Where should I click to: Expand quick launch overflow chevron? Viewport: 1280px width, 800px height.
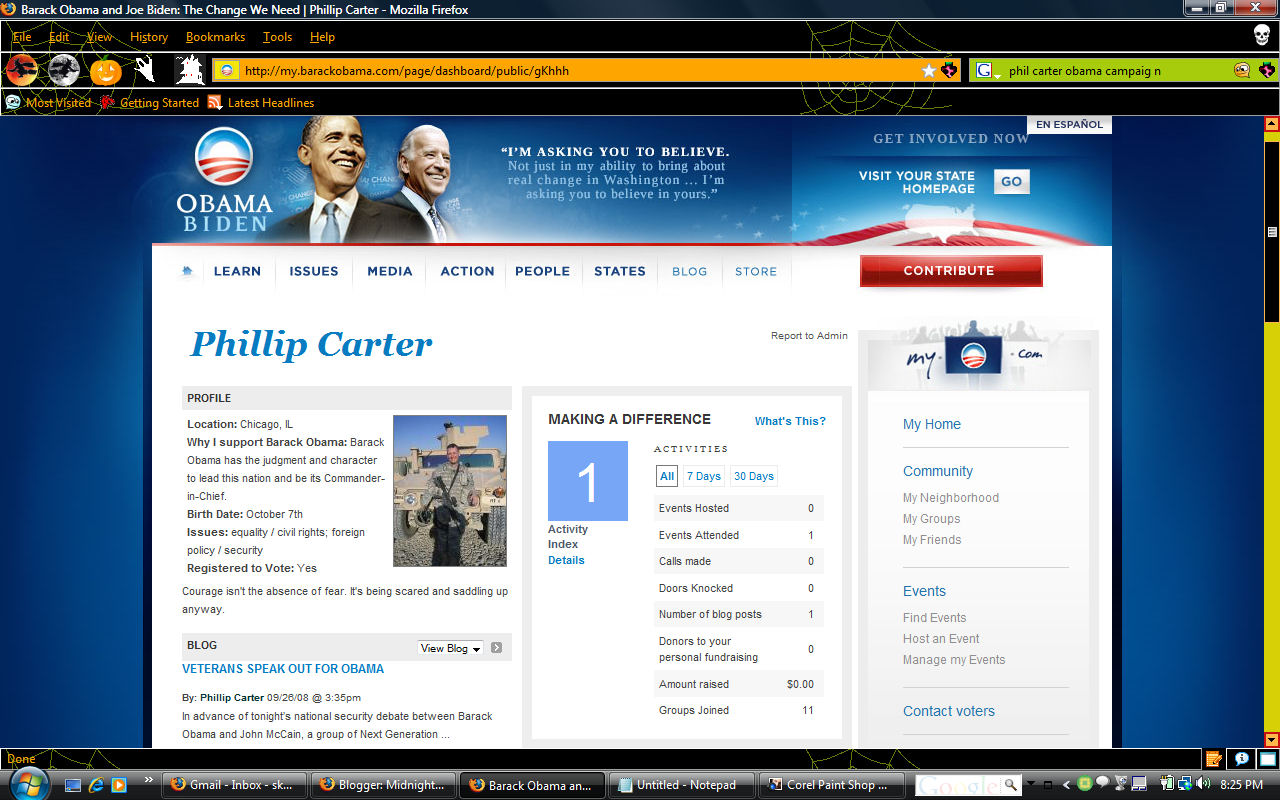tap(149, 780)
